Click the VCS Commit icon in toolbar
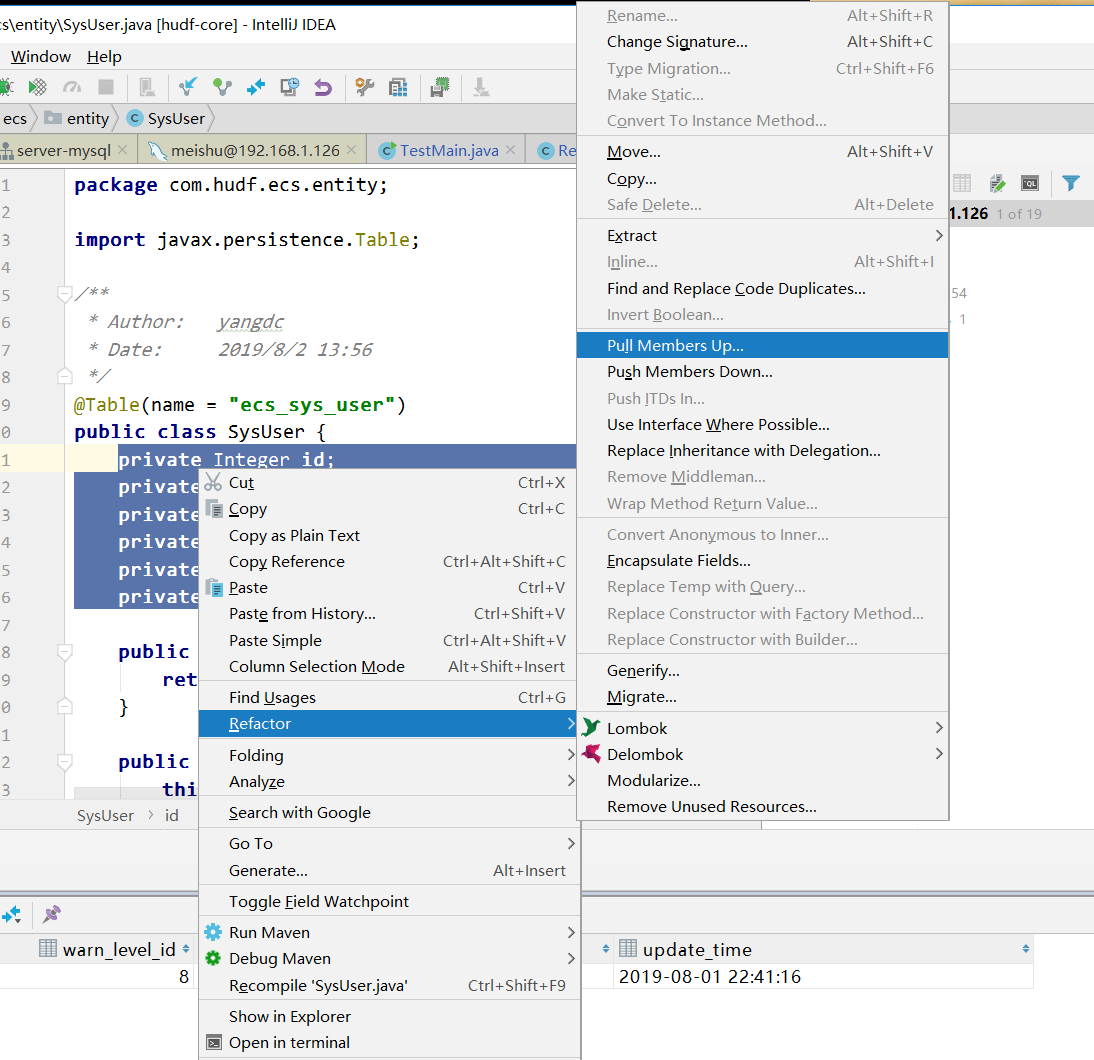The width and height of the screenshot is (1094, 1060). (222, 87)
